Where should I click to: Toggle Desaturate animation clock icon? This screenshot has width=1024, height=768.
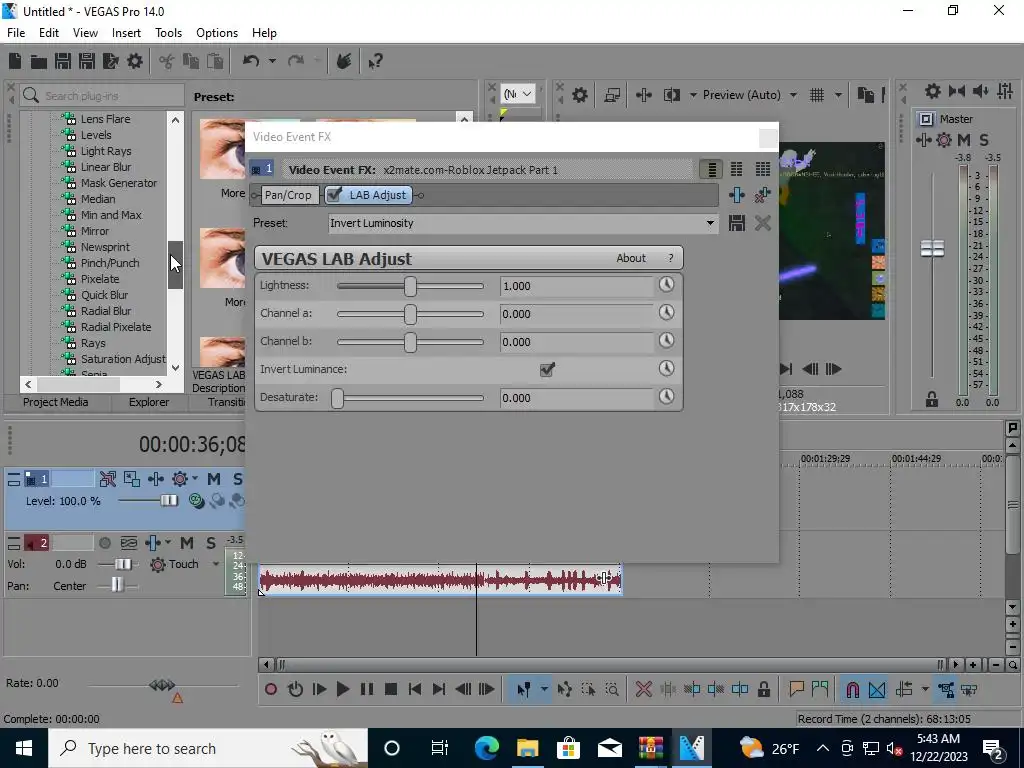[x=666, y=396]
